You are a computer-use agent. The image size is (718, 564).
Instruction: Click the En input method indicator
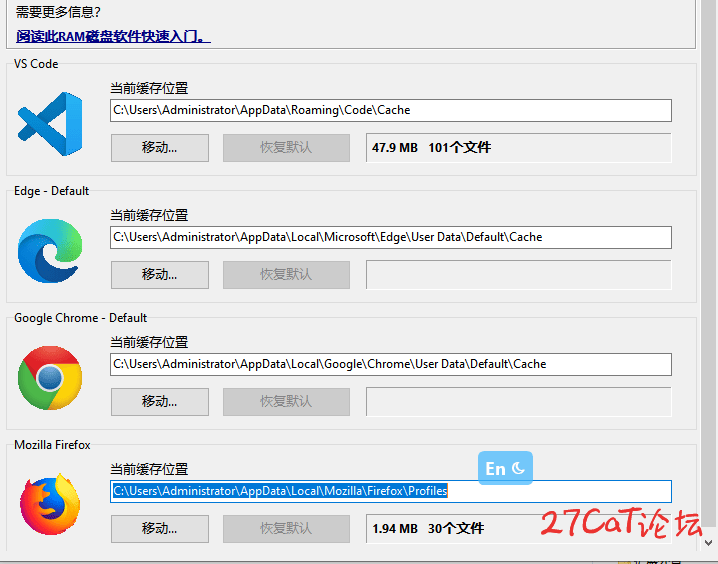(505, 468)
